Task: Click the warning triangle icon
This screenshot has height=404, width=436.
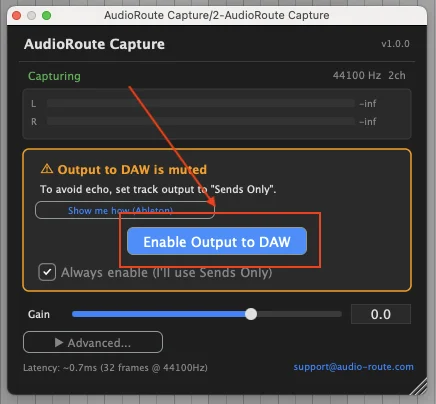Action: (x=47, y=169)
